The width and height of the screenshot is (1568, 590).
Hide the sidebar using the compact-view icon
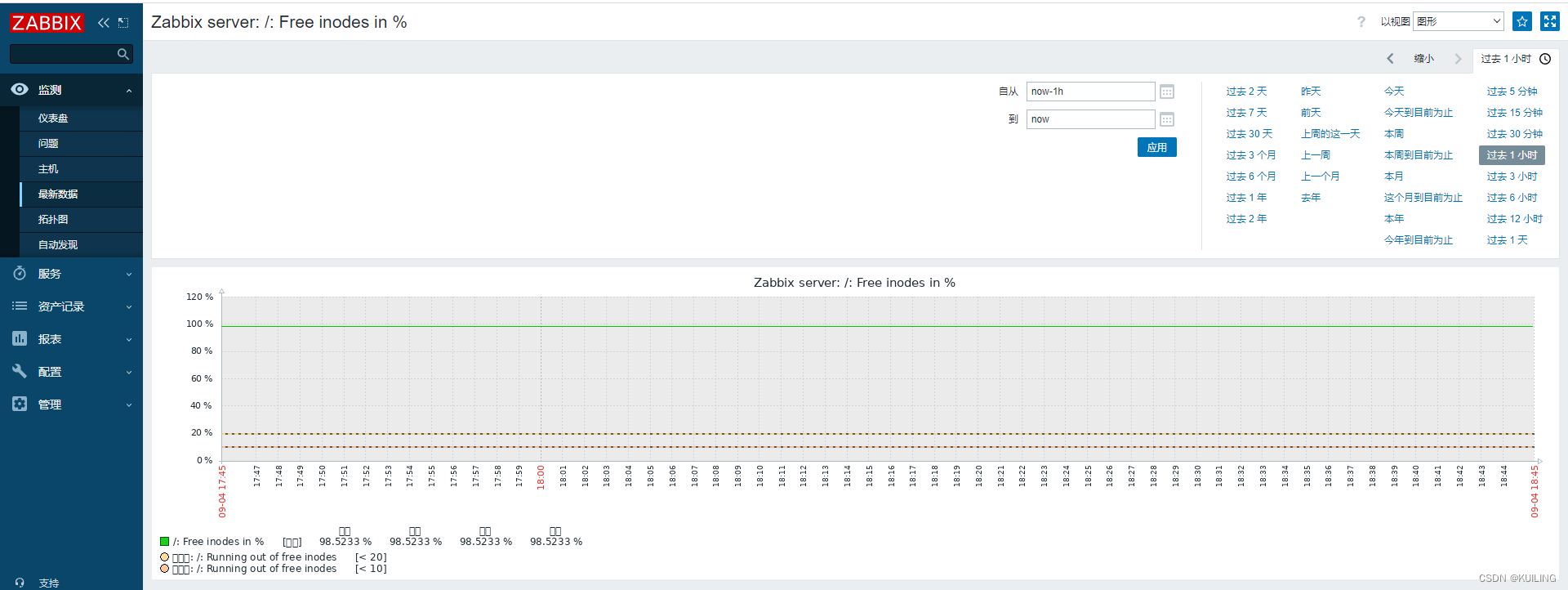pyautogui.click(x=123, y=23)
